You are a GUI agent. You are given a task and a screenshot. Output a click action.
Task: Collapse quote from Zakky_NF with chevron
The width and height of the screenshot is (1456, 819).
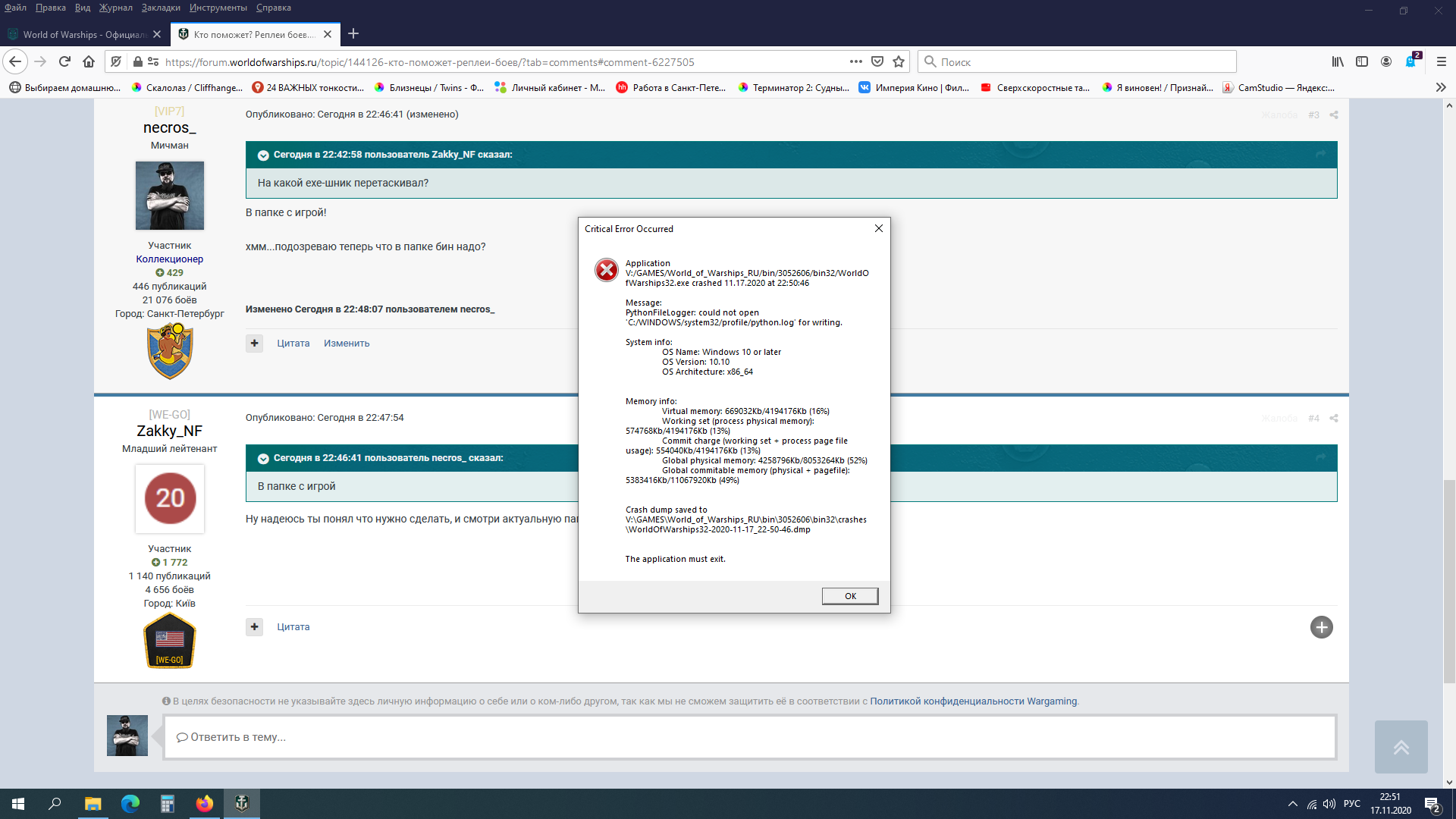pos(263,155)
